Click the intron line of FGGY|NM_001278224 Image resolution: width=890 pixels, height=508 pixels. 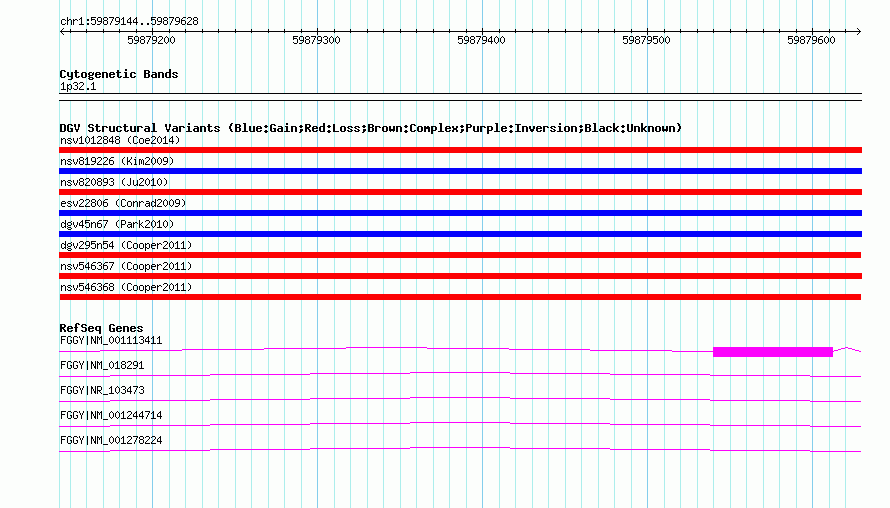pyautogui.click(x=460, y=448)
